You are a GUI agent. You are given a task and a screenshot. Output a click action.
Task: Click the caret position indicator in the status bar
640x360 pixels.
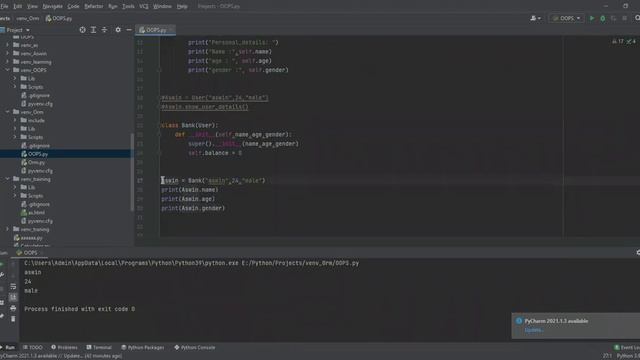(607, 356)
